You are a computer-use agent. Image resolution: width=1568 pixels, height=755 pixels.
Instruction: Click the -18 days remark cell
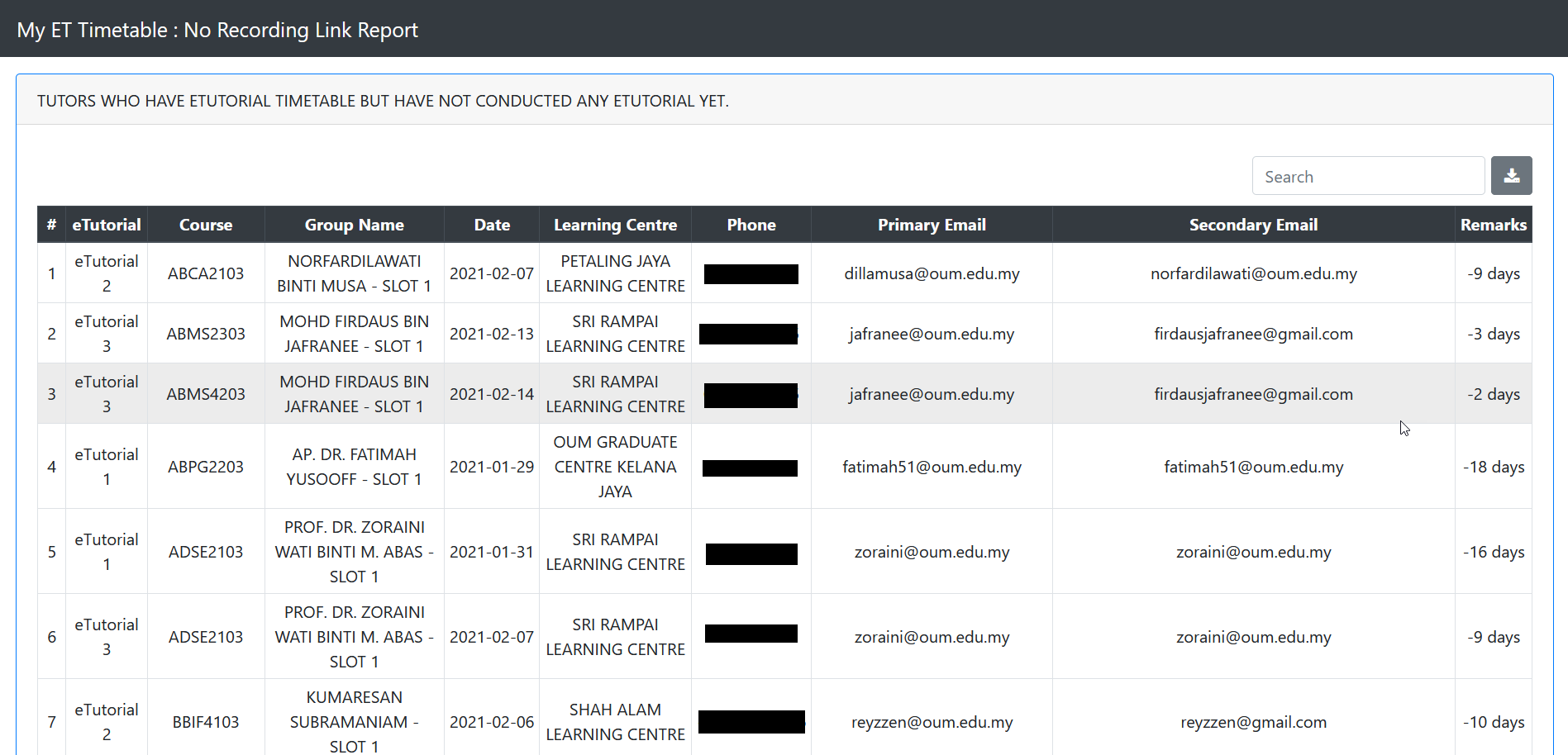tap(1493, 467)
